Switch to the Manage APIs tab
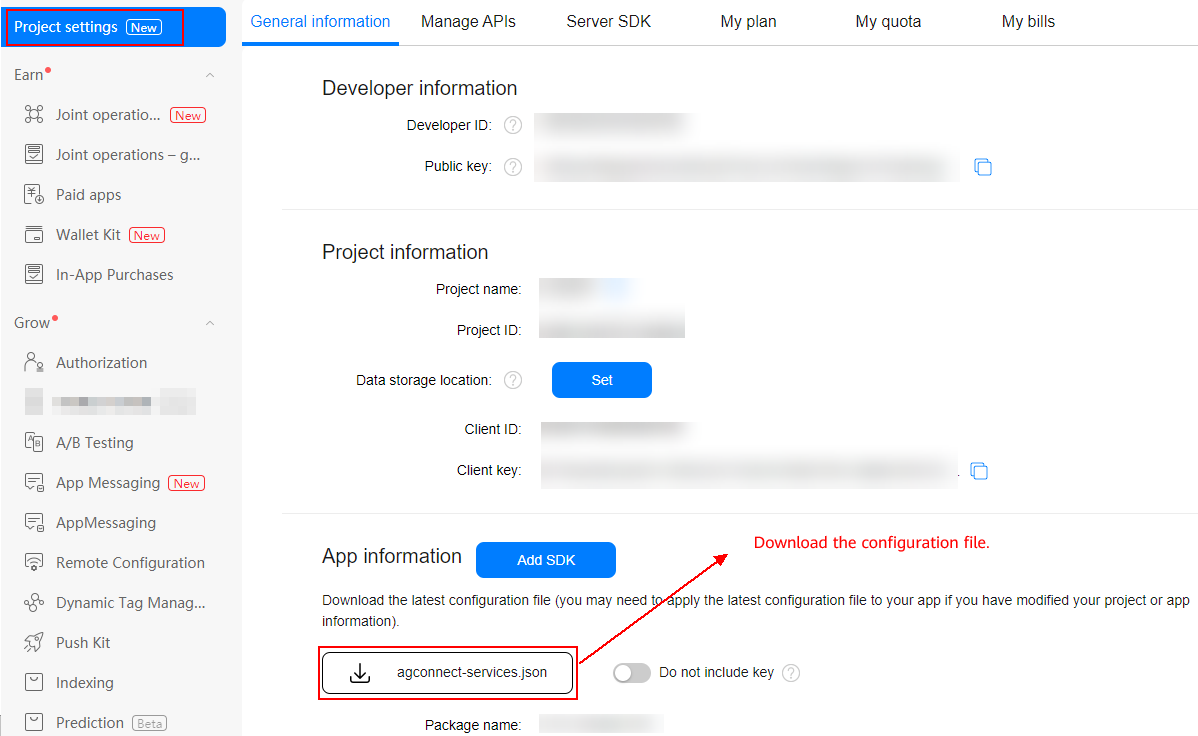 pyautogui.click(x=468, y=21)
